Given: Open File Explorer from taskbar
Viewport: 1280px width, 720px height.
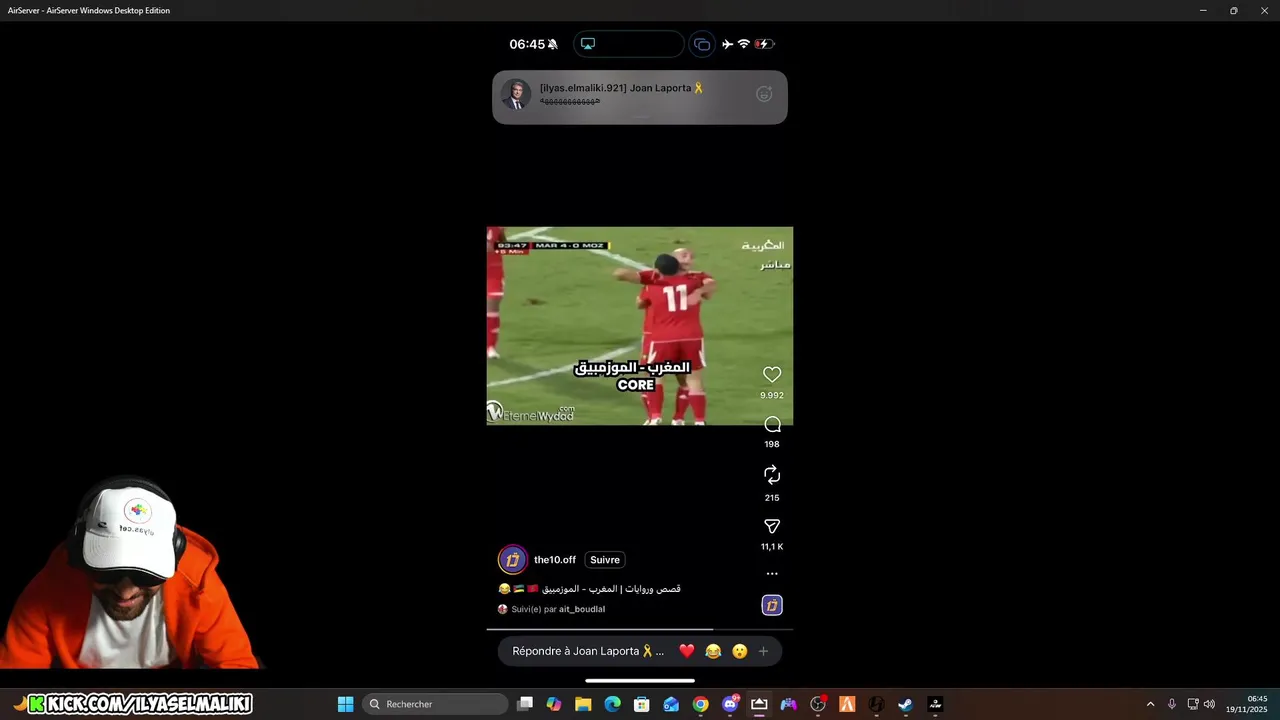Looking at the screenshot, I should [583, 704].
